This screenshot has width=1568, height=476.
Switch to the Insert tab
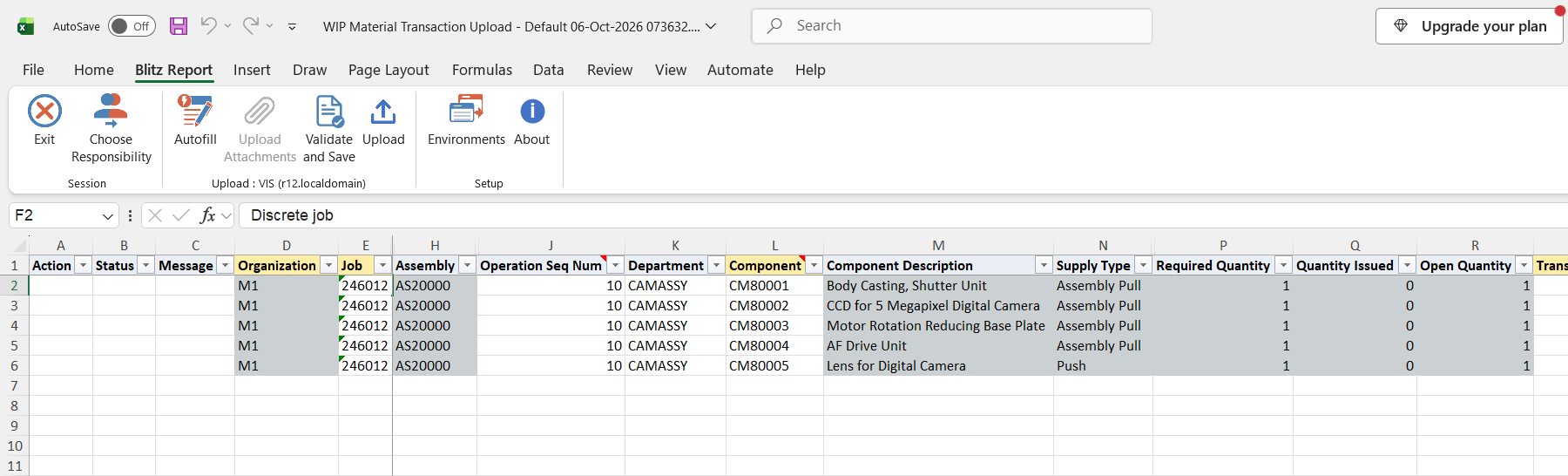click(252, 70)
